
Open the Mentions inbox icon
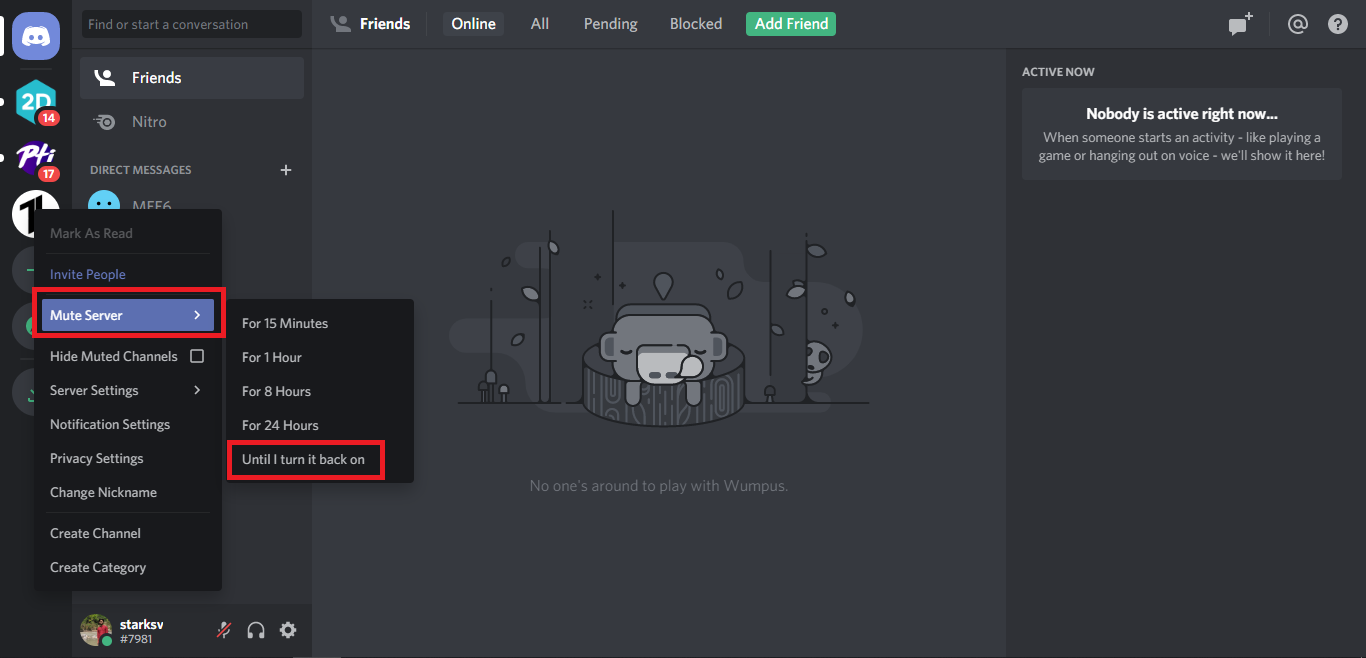pyautogui.click(x=1298, y=24)
